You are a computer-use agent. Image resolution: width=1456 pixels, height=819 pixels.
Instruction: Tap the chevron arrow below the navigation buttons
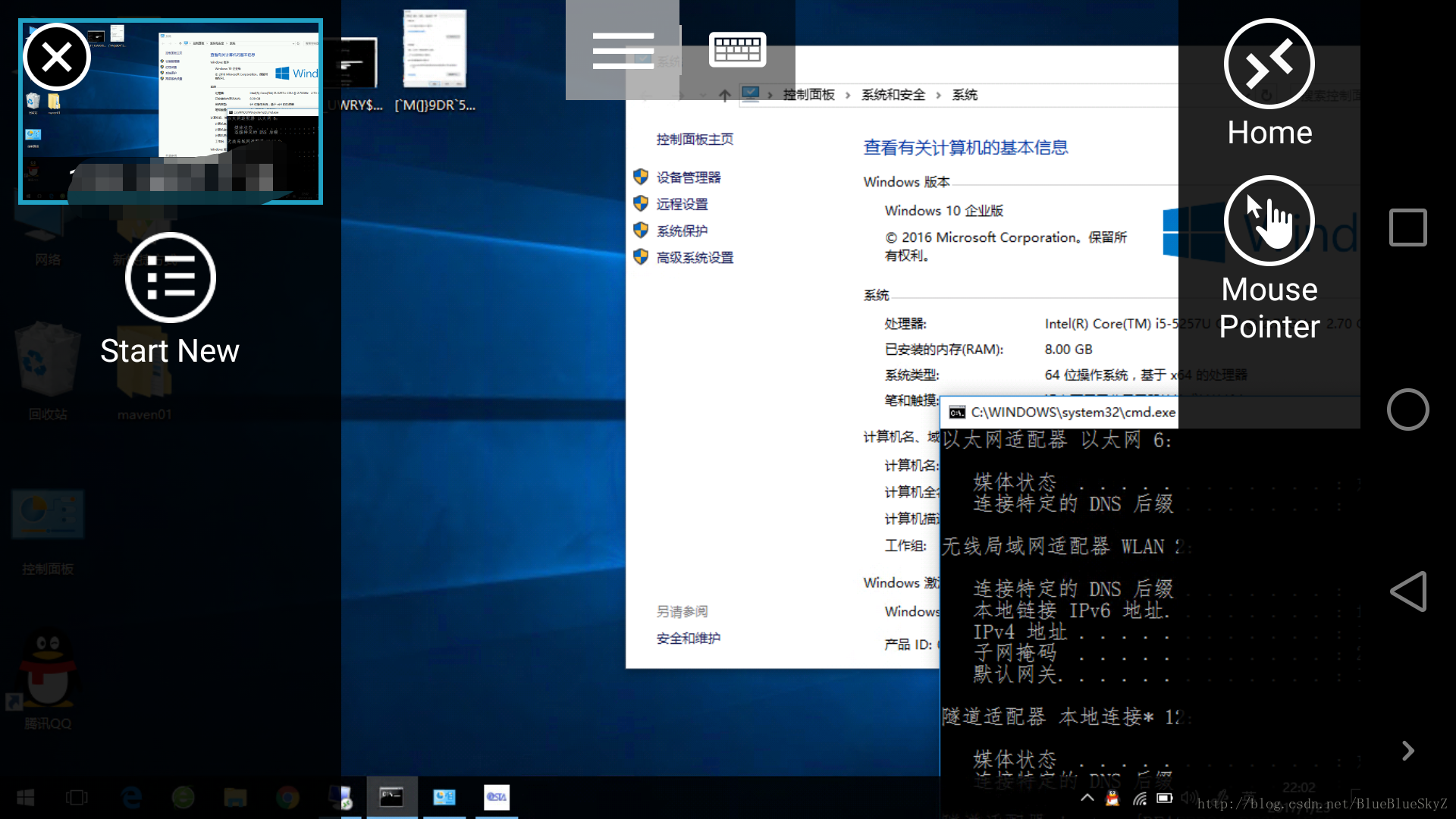point(1408,751)
